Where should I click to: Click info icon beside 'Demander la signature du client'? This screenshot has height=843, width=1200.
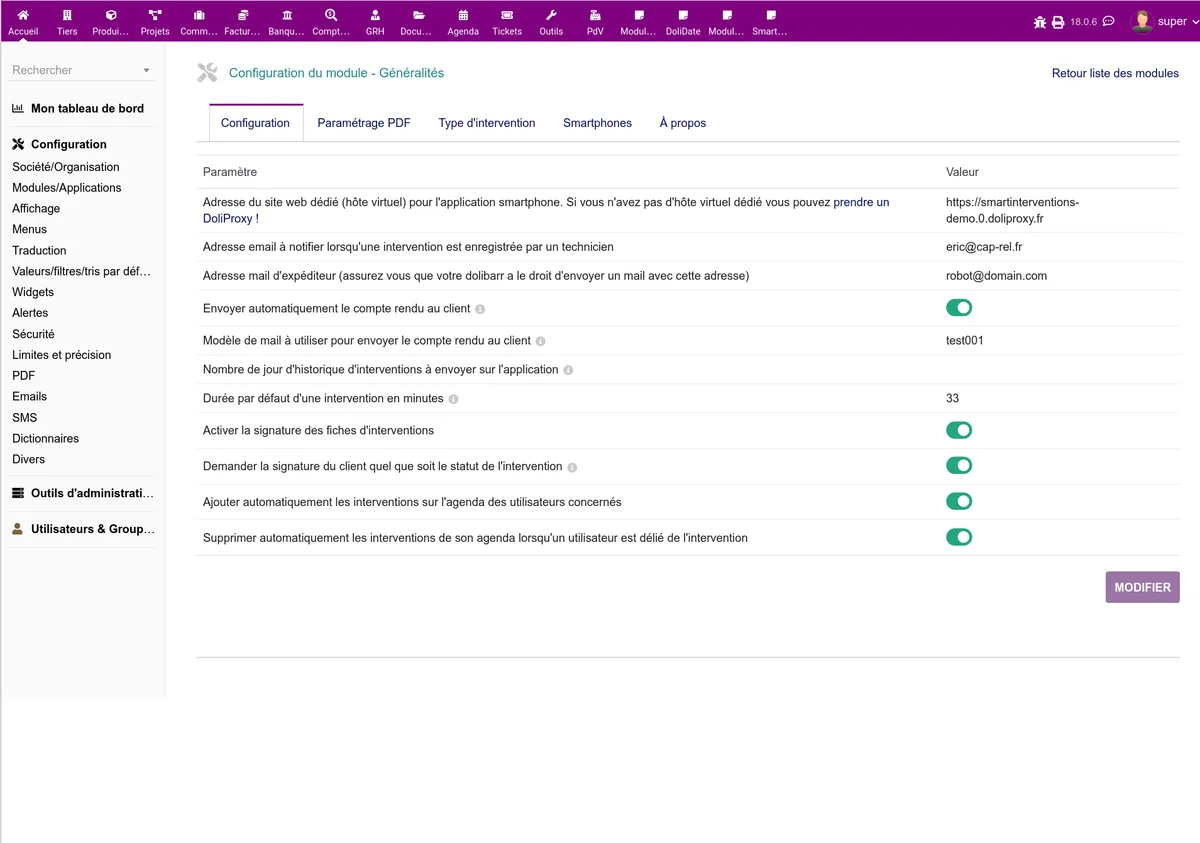point(572,467)
